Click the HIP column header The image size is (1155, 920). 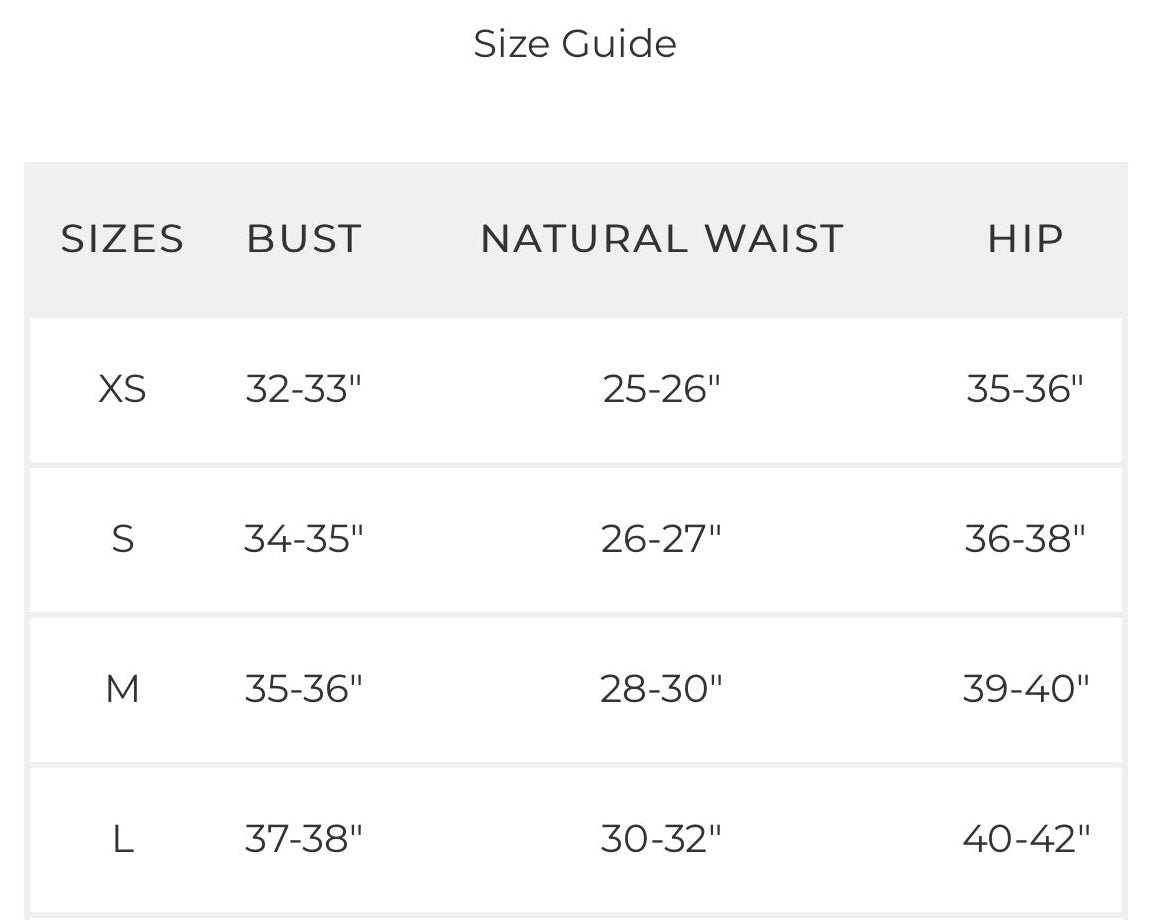coord(1025,239)
